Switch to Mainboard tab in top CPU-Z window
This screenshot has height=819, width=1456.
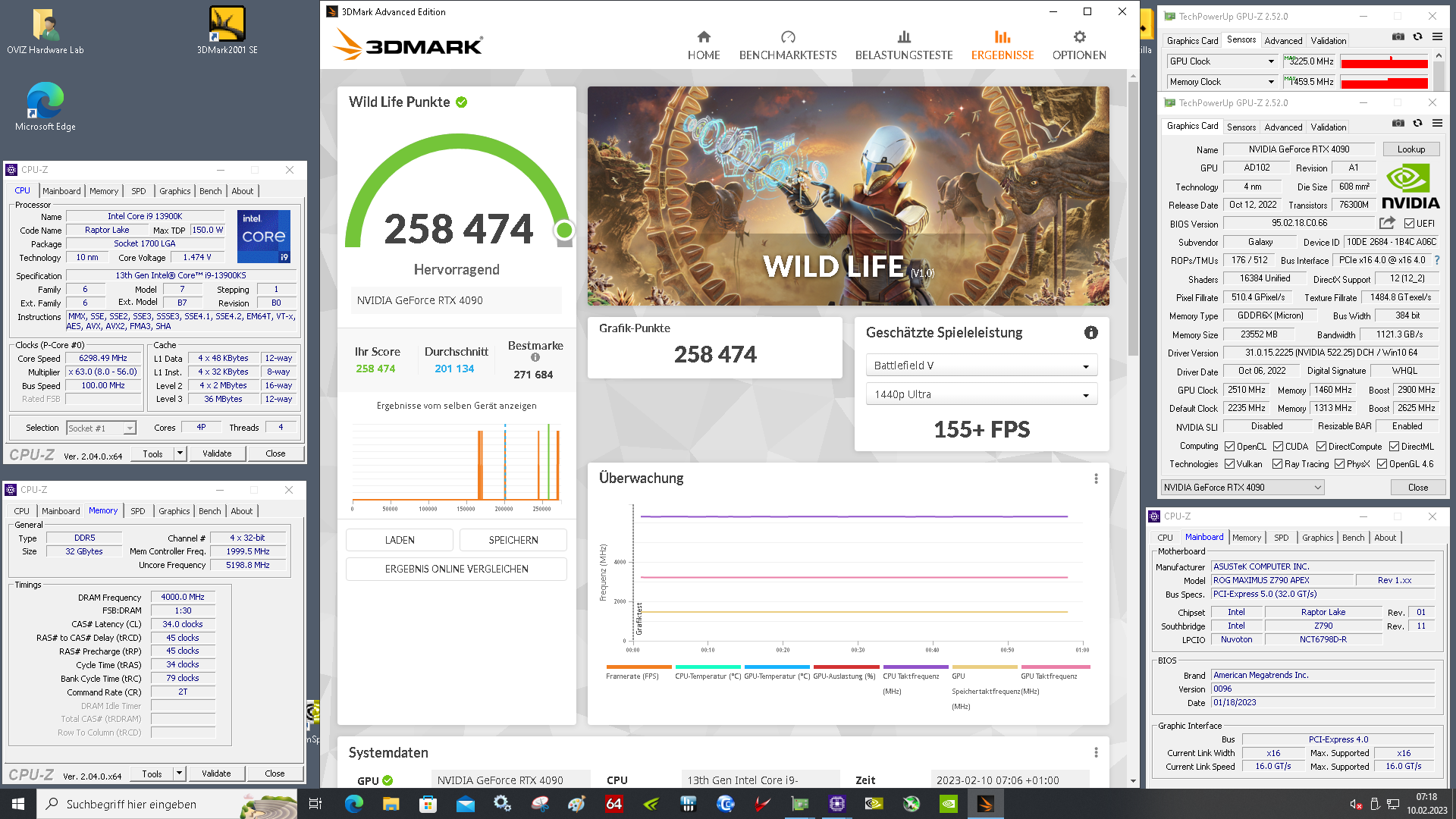[61, 191]
